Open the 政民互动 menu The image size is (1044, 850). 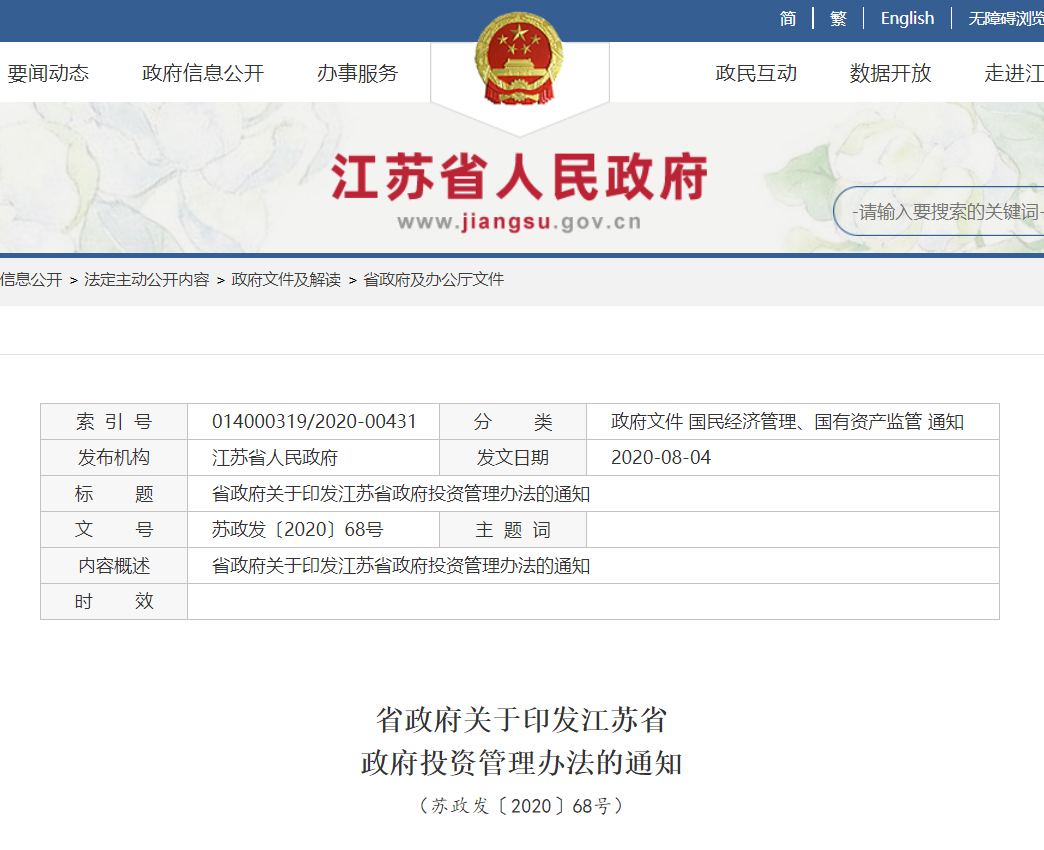756,73
